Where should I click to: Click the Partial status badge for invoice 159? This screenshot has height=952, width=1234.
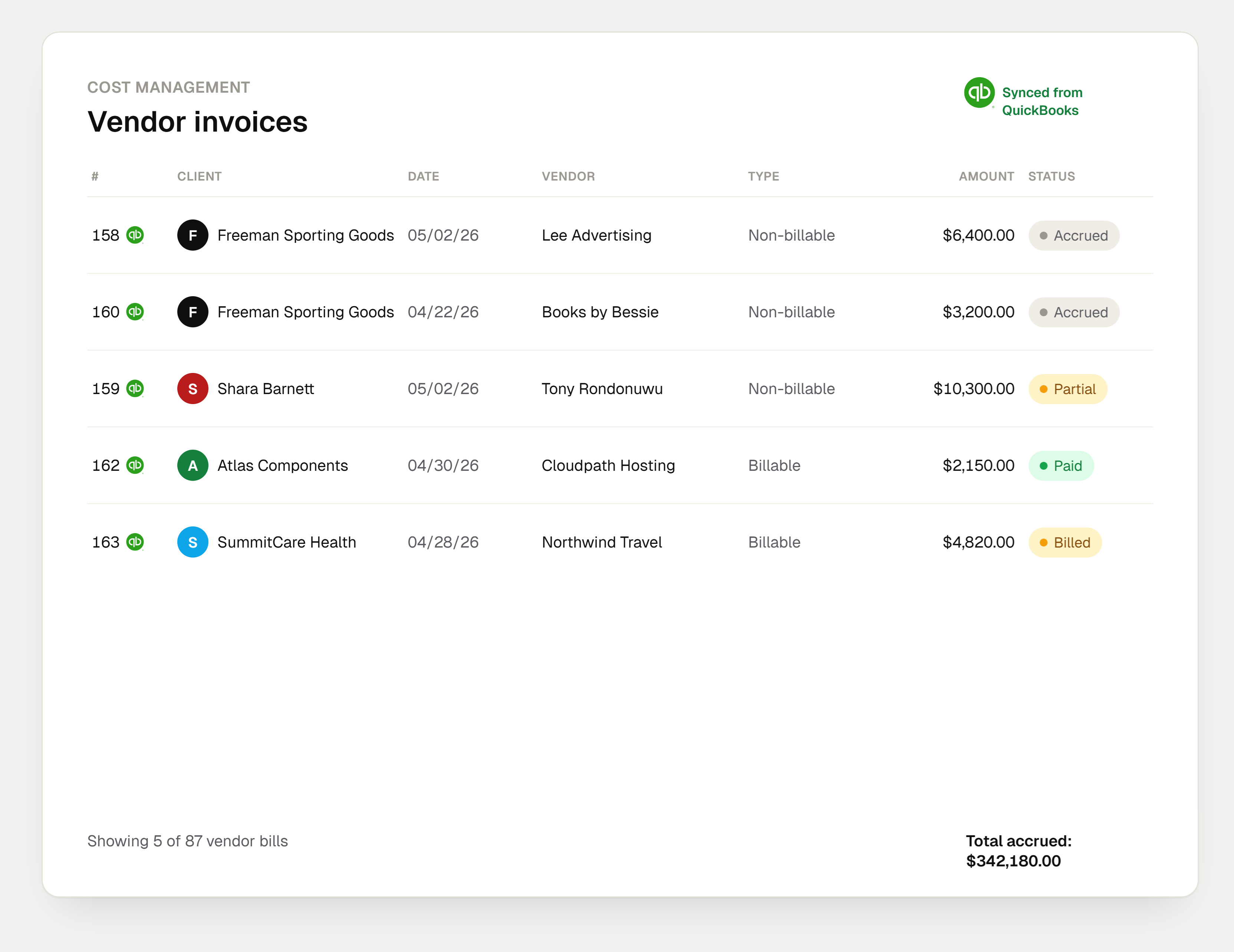1067,389
